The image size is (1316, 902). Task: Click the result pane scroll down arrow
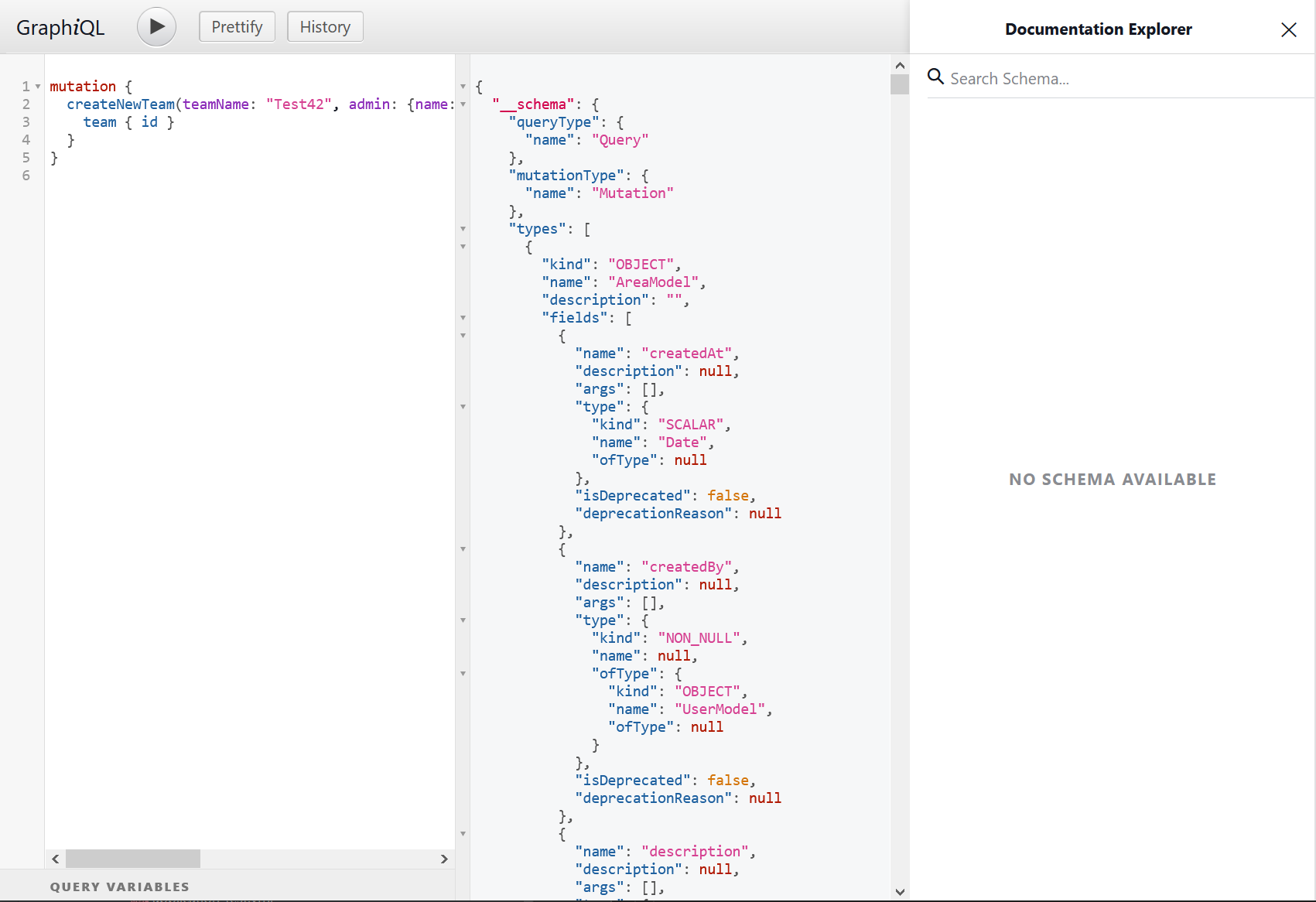click(x=900, y=892)
